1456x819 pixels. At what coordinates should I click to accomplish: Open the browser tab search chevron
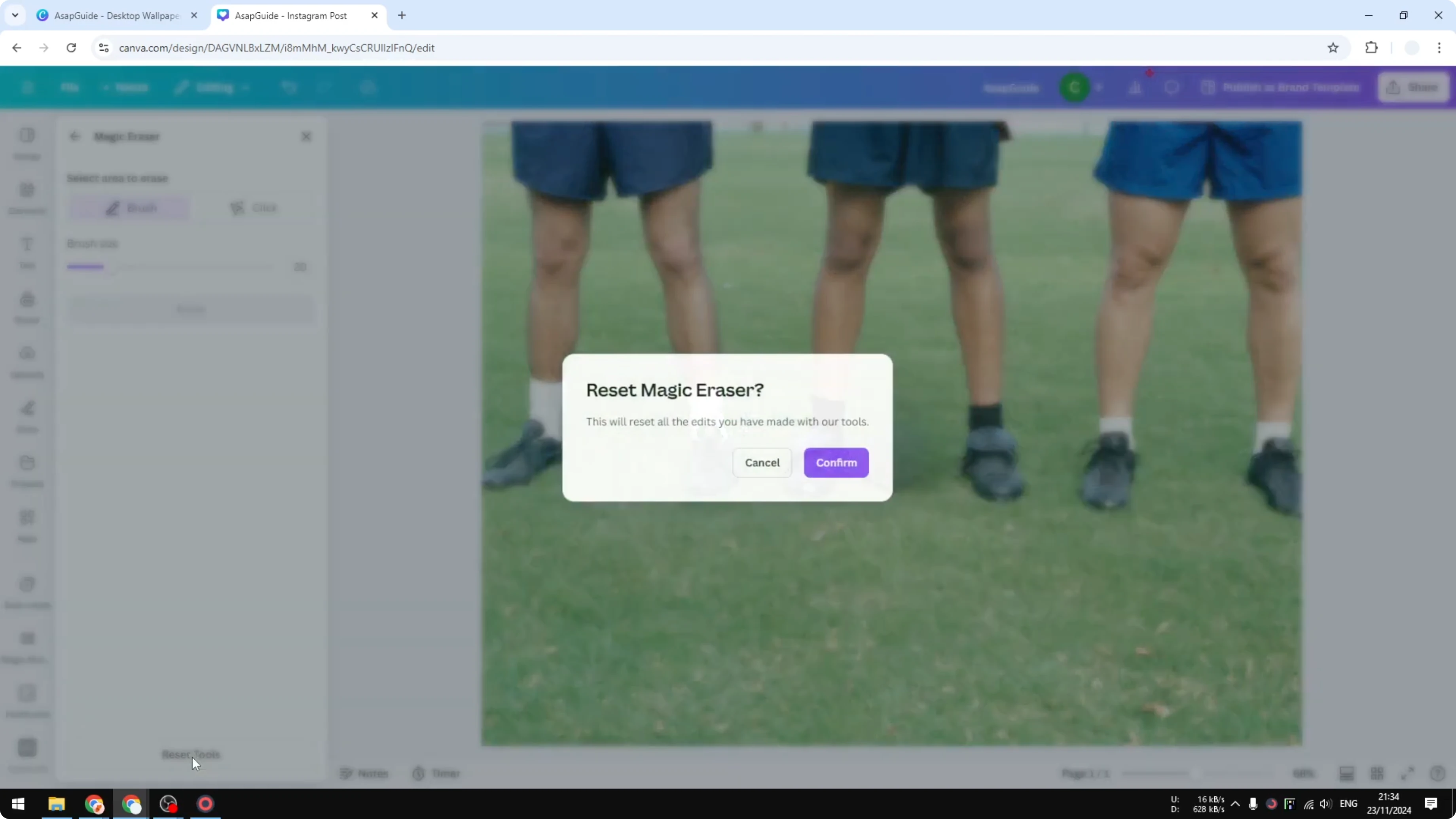pyautogui.click(x=15, y=15)
